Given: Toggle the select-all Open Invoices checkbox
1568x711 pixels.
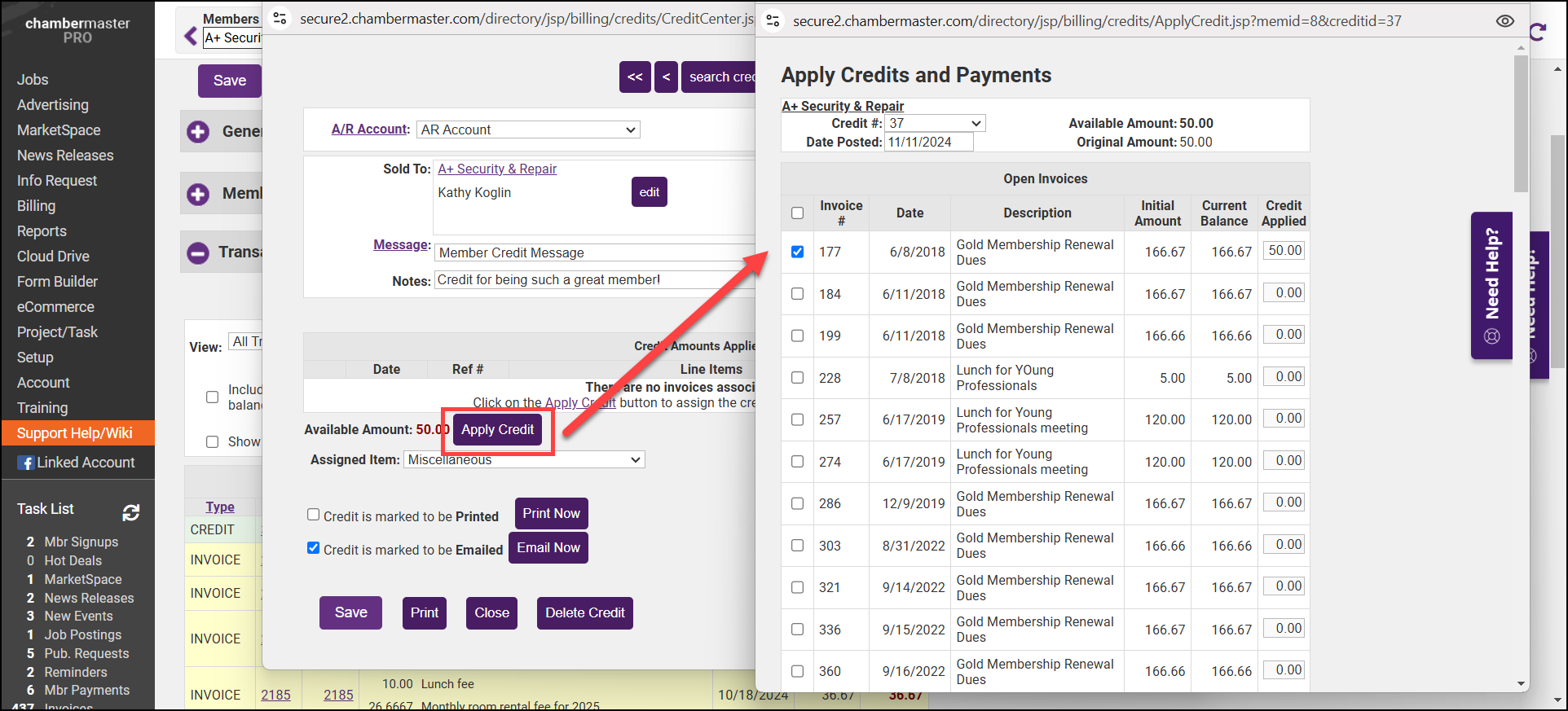Looking at the screenshot, I should coord(797,213).
